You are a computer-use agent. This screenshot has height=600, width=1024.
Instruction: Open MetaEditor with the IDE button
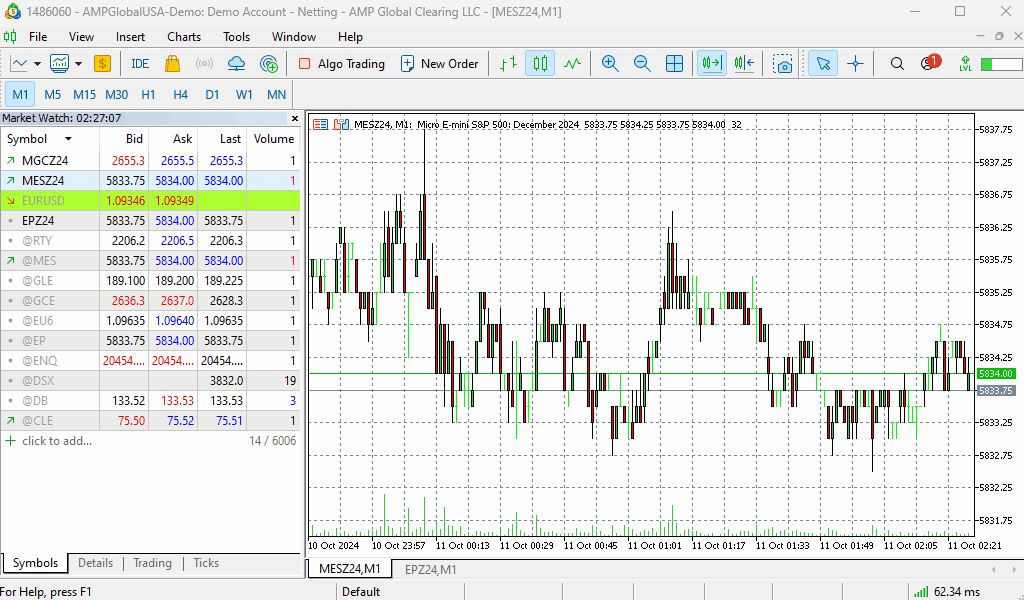[140, 64]
